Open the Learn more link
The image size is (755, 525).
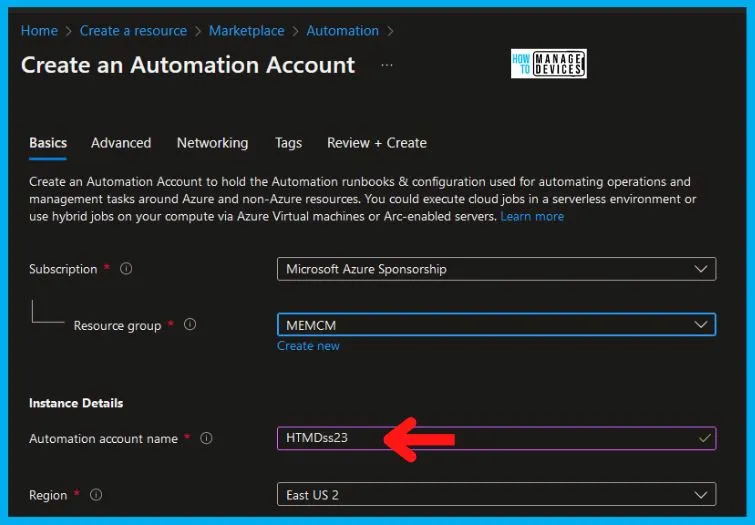[x=532, y=217]
